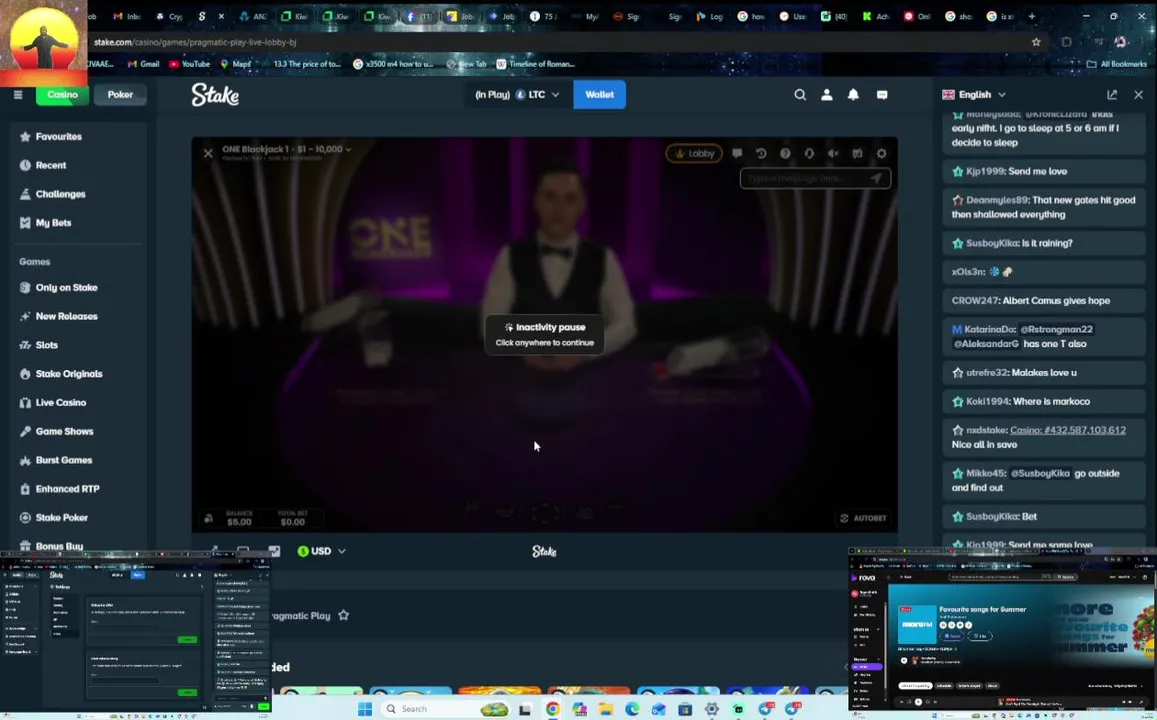Viewport: 1157px width, 720px height.
Task: Open Casino #432,587,103,612 bet link
Action: tap(1068, 430)
